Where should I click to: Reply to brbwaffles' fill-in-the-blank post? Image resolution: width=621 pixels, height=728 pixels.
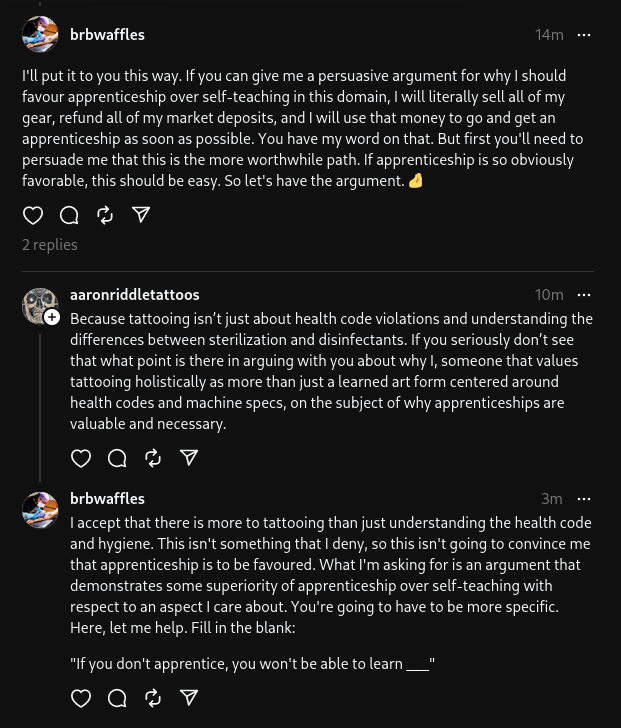click(117, 698)
